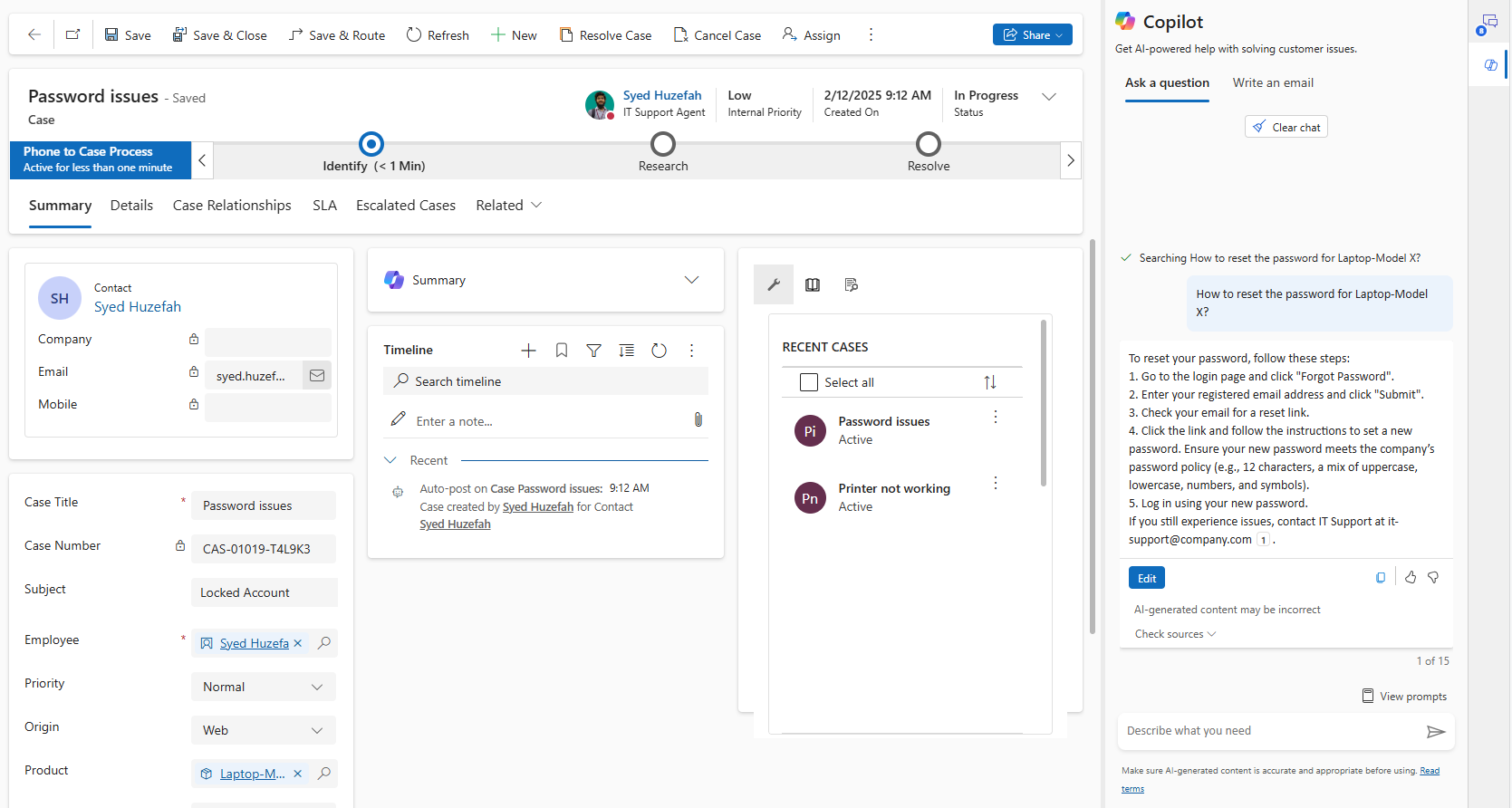The height and width of the screenshot is (808, 1512).
Task: Move process to the previous stage arrow
Action: (x=202, y=160)
